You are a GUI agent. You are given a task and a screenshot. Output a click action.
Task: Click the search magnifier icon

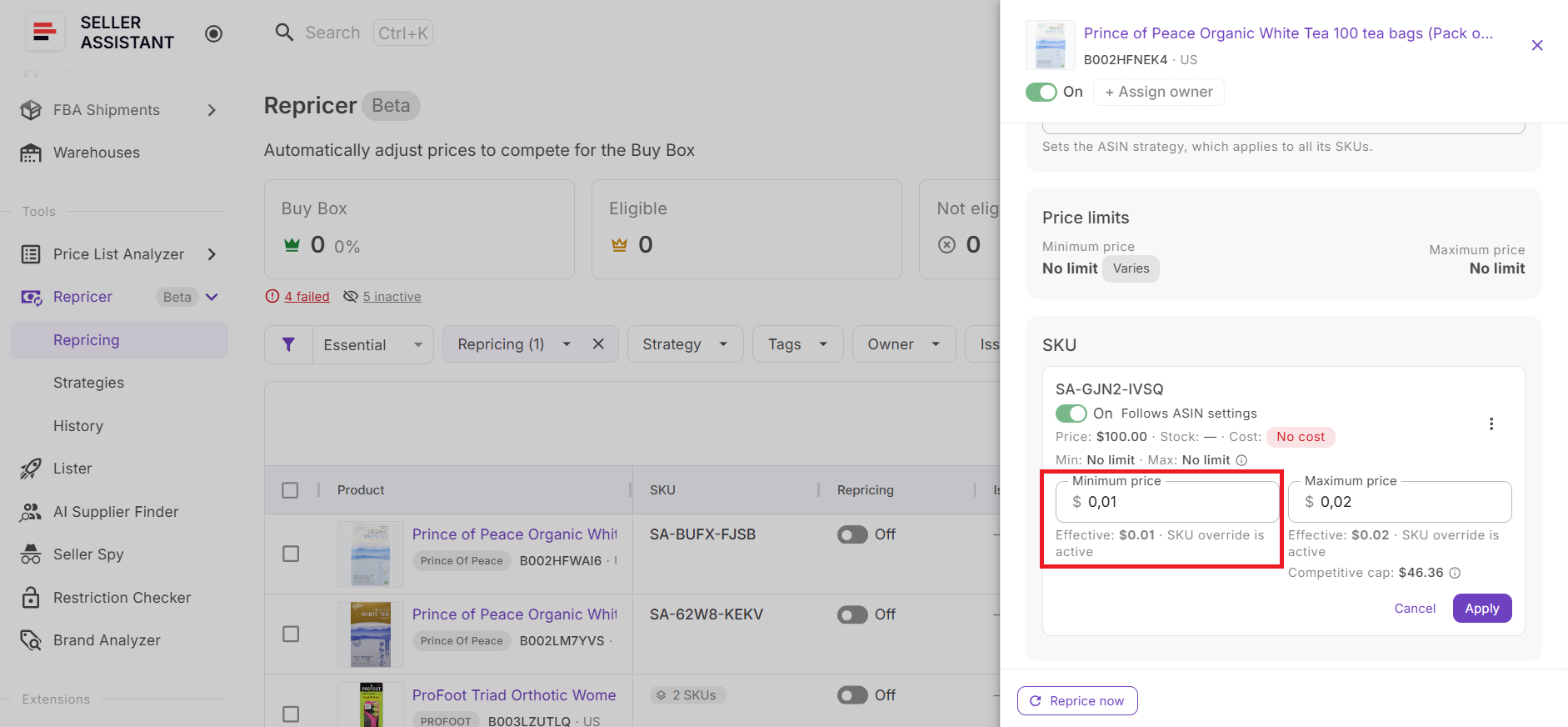click(284, 33)
